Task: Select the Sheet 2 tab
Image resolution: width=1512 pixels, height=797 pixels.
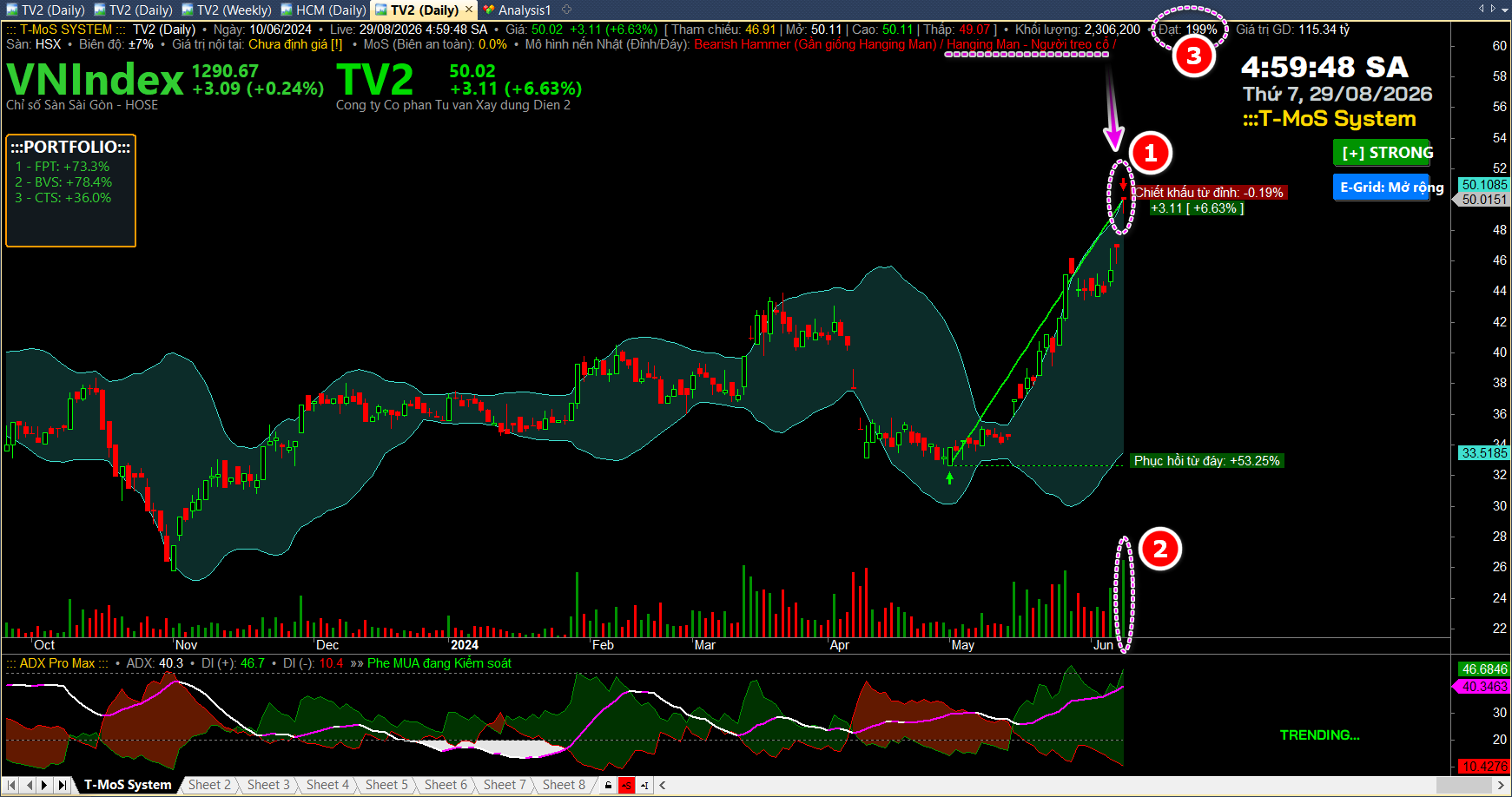Action: click(210, 785)
